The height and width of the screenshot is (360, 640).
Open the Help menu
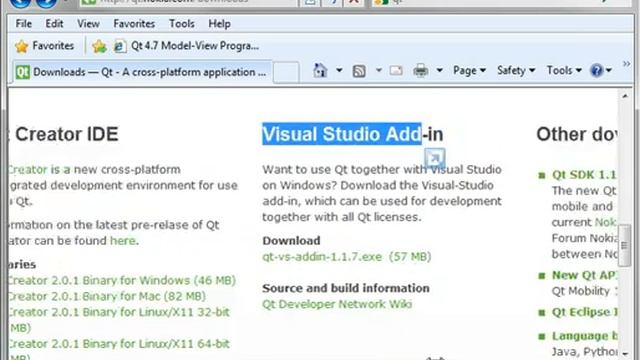(220, 24)
